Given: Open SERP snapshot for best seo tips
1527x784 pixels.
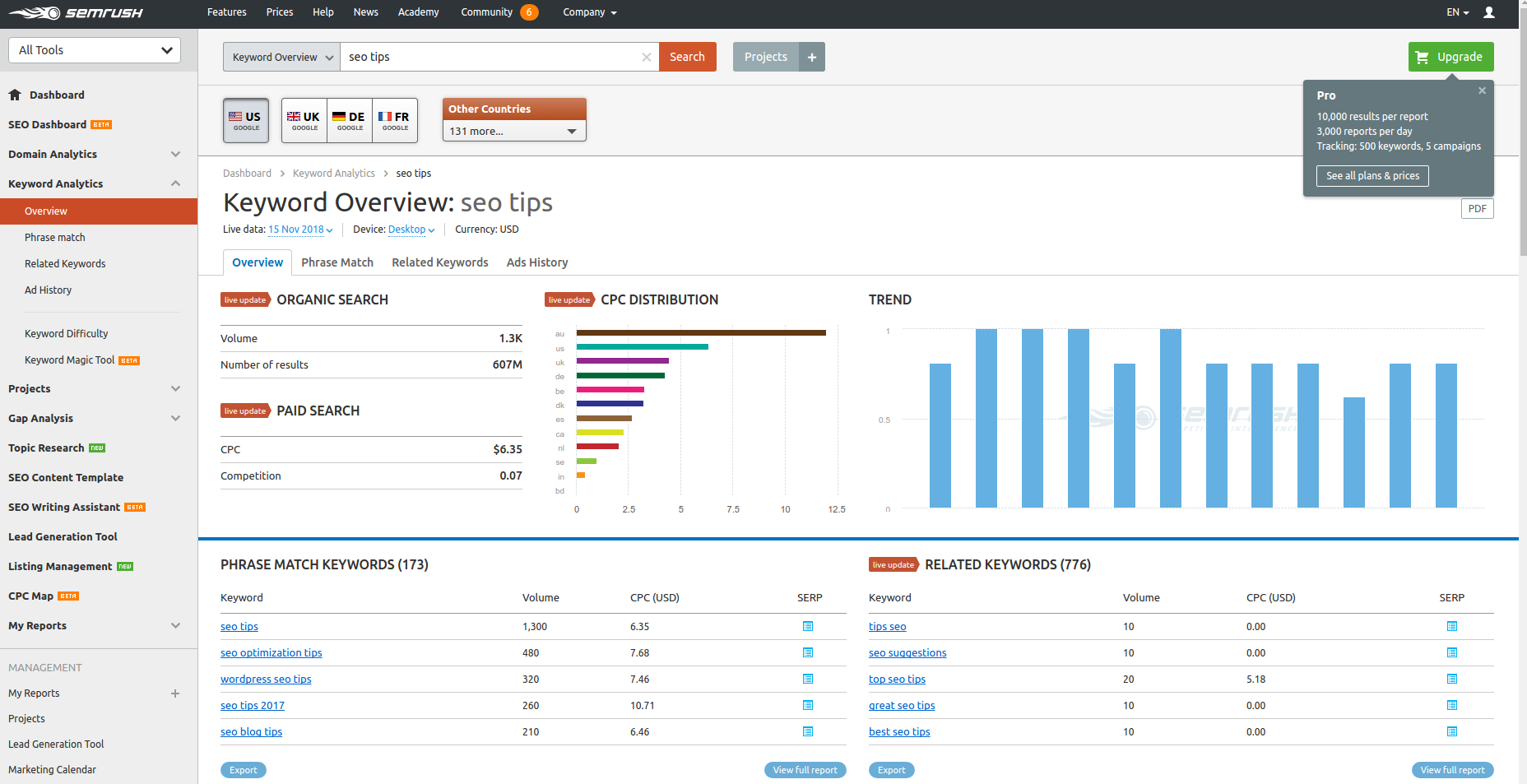Looking at the screenshot, I should 1452,731.
